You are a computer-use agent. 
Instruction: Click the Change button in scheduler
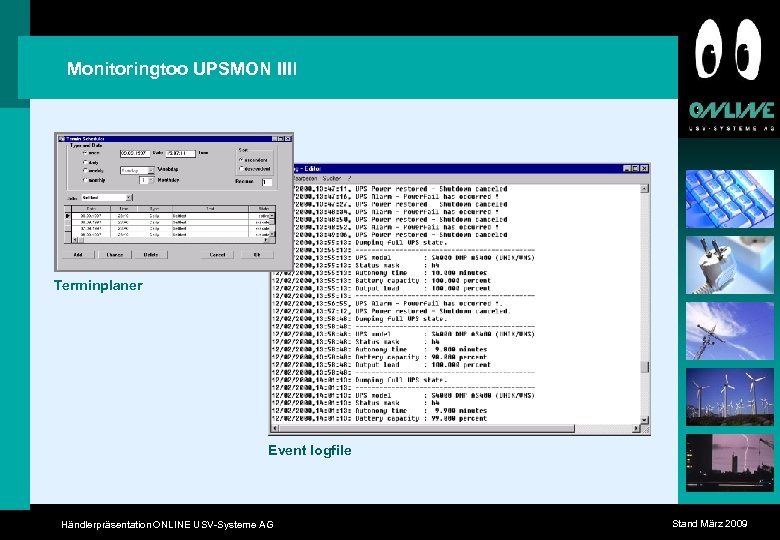115,255
